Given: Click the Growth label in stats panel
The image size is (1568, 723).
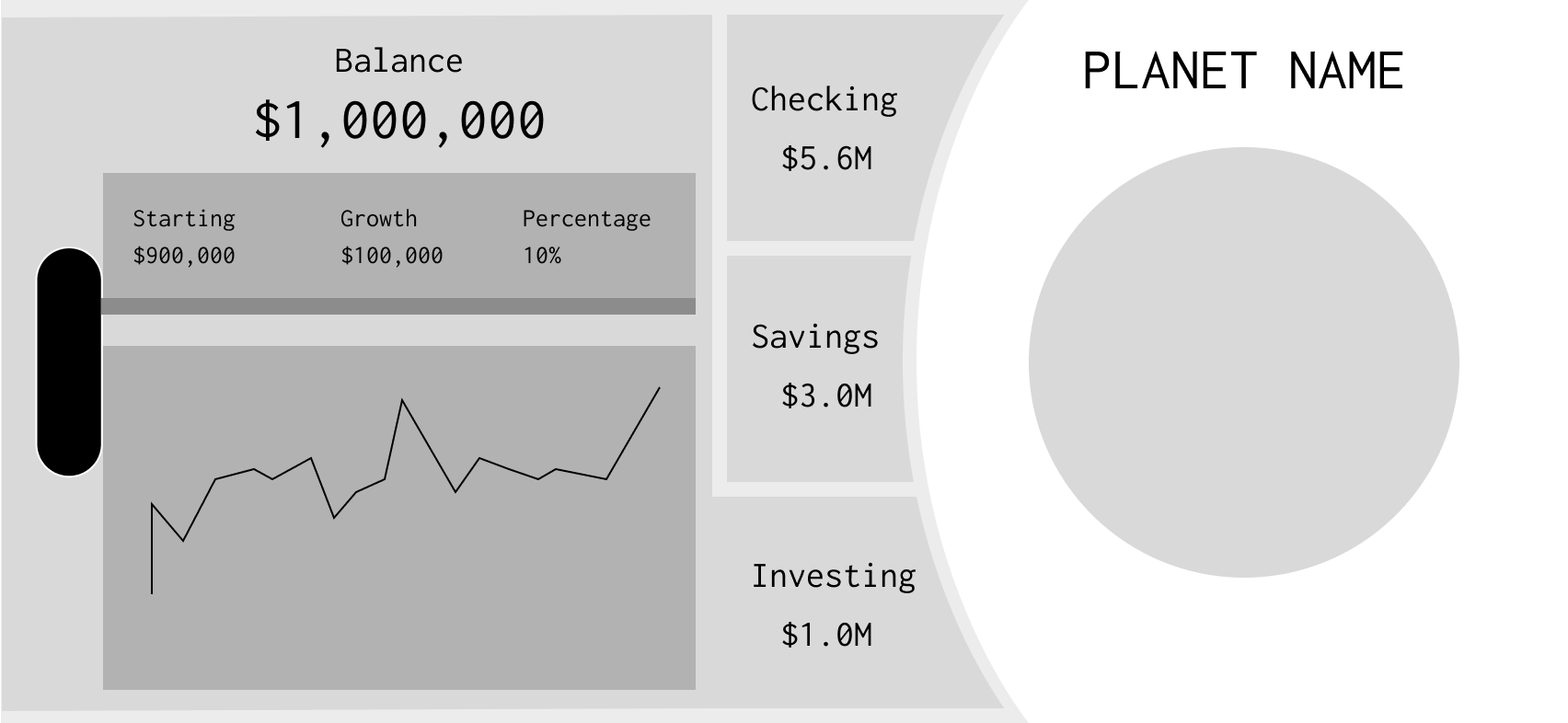Looking at the screenshot, I should click(378, 219).
